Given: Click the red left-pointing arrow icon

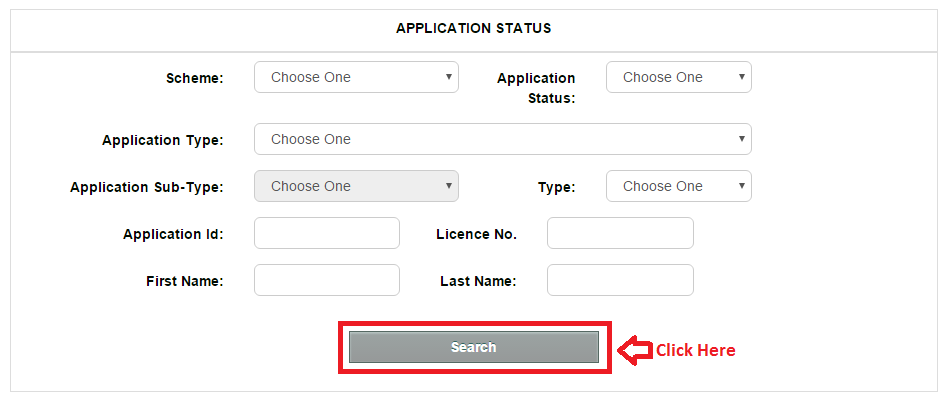Looking at the screenshot, I should pos(634,350).
